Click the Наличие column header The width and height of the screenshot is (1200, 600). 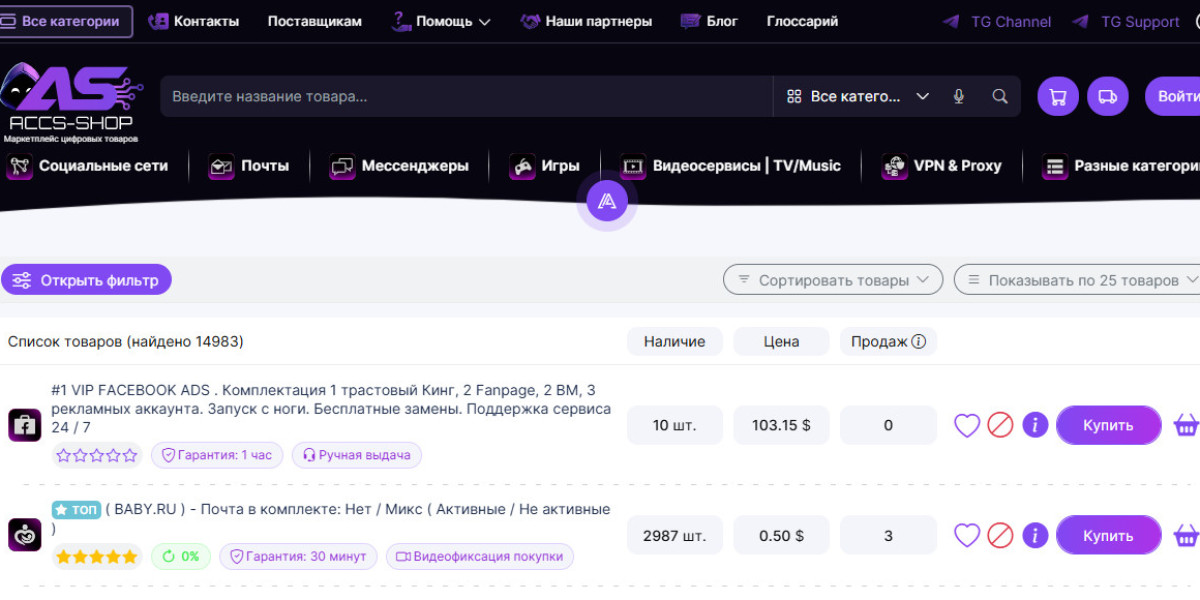[675, 341]
